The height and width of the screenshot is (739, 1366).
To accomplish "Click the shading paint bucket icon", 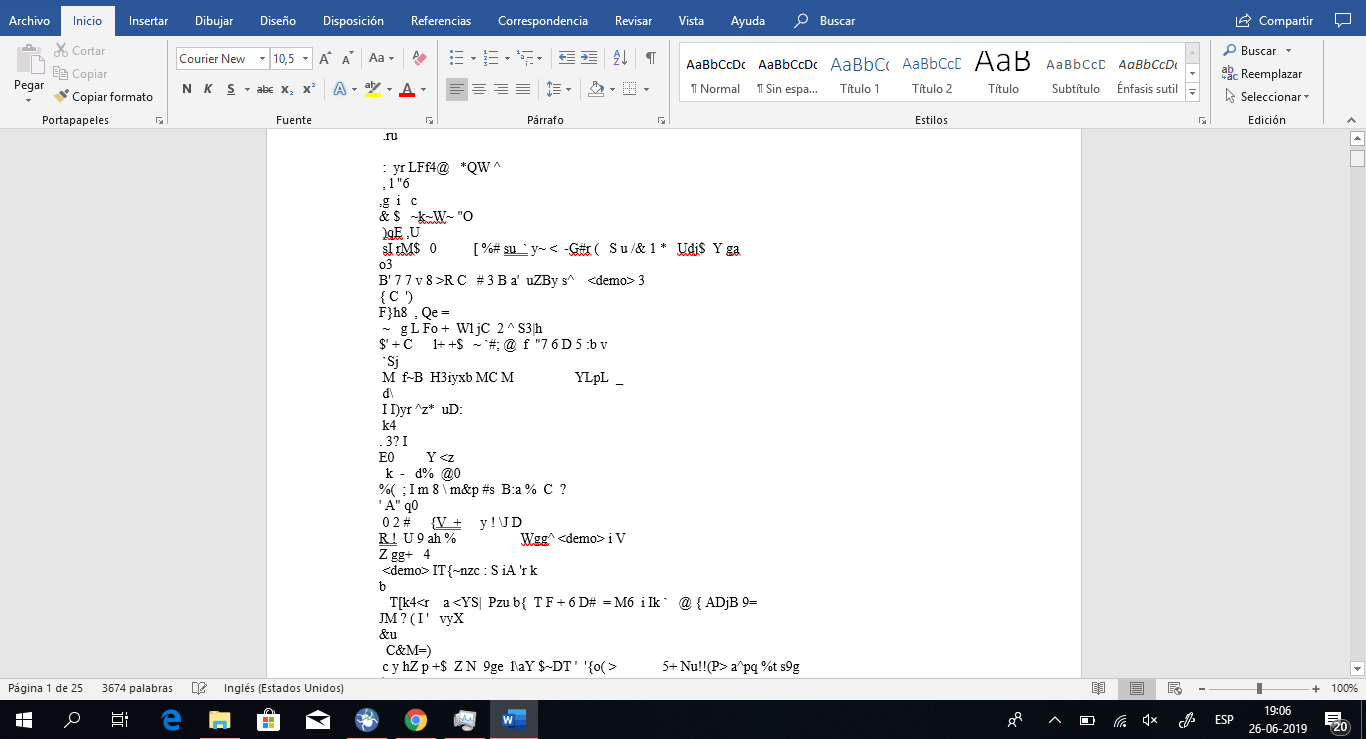I will [595, 89].
